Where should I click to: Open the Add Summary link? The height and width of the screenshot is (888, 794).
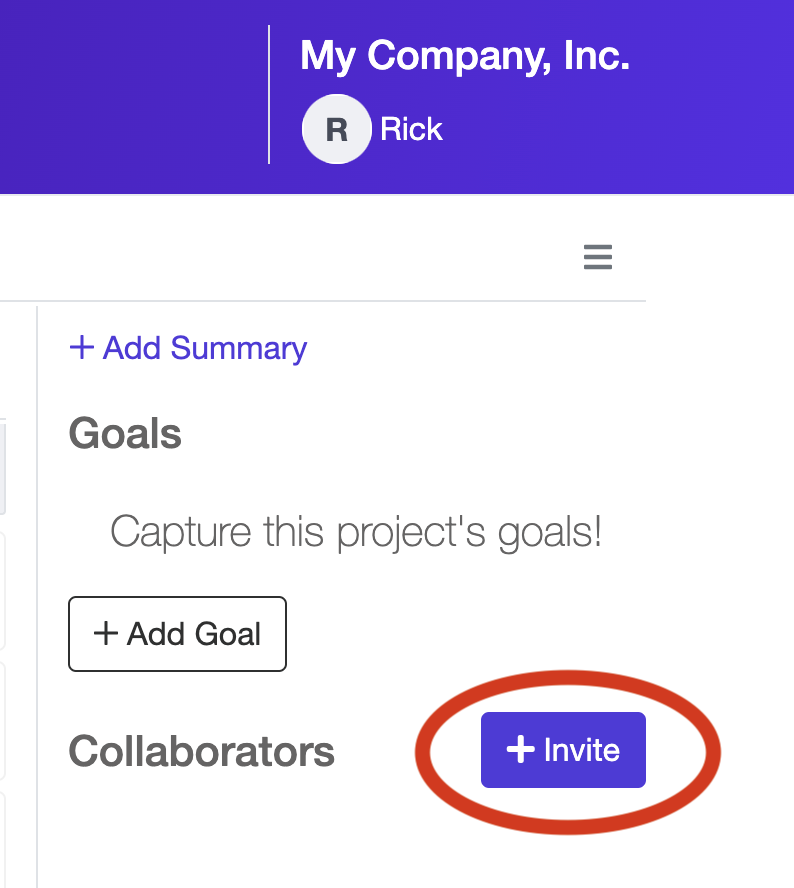pos(188,348)
